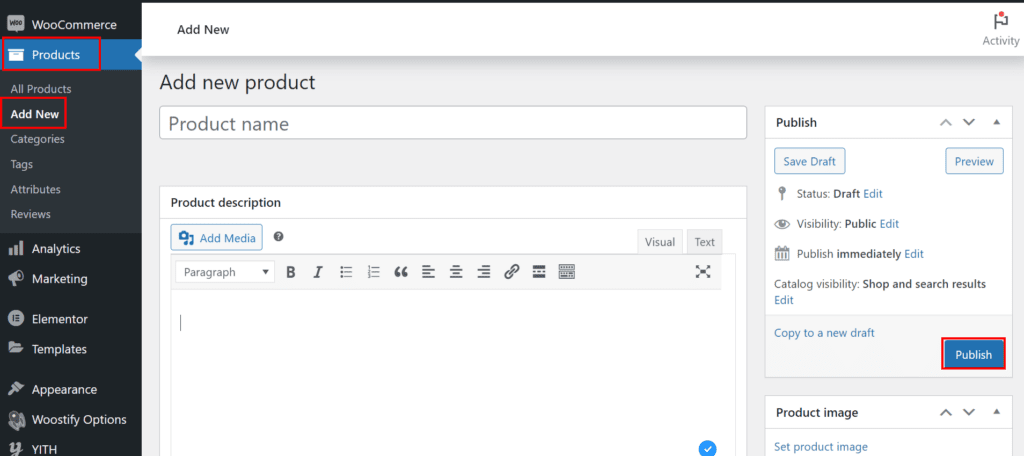Viewport: 1024px width, 456px height.
Task: Click Add Media button
Action: click(x=217, y=238)
